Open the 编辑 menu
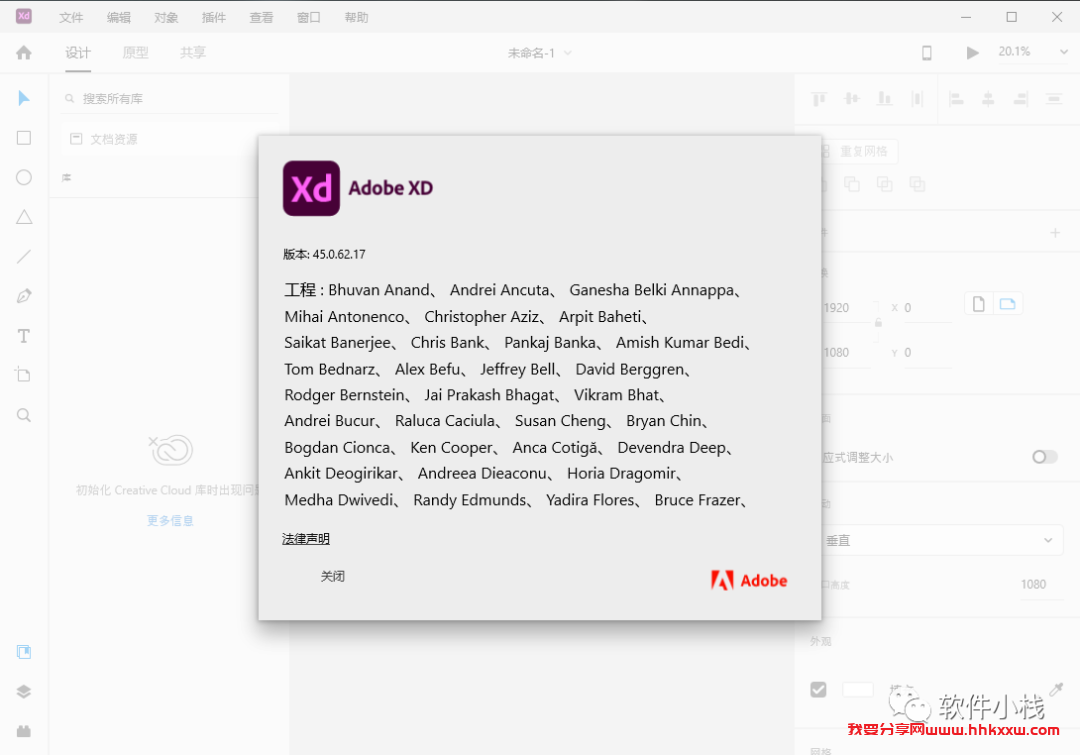This screenshot has height=755, width=1080. coord(118,17)
